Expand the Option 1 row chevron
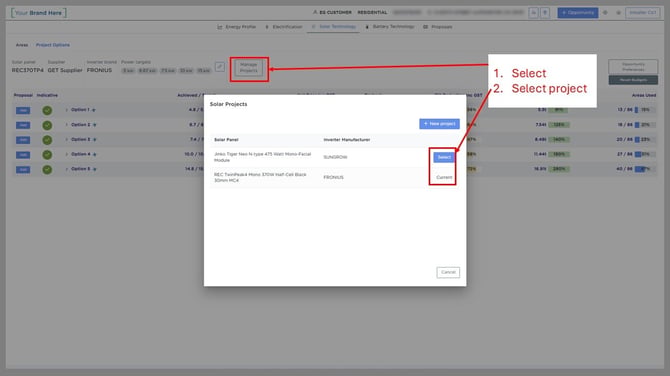 pyautogui.click(x=67, y=110)
